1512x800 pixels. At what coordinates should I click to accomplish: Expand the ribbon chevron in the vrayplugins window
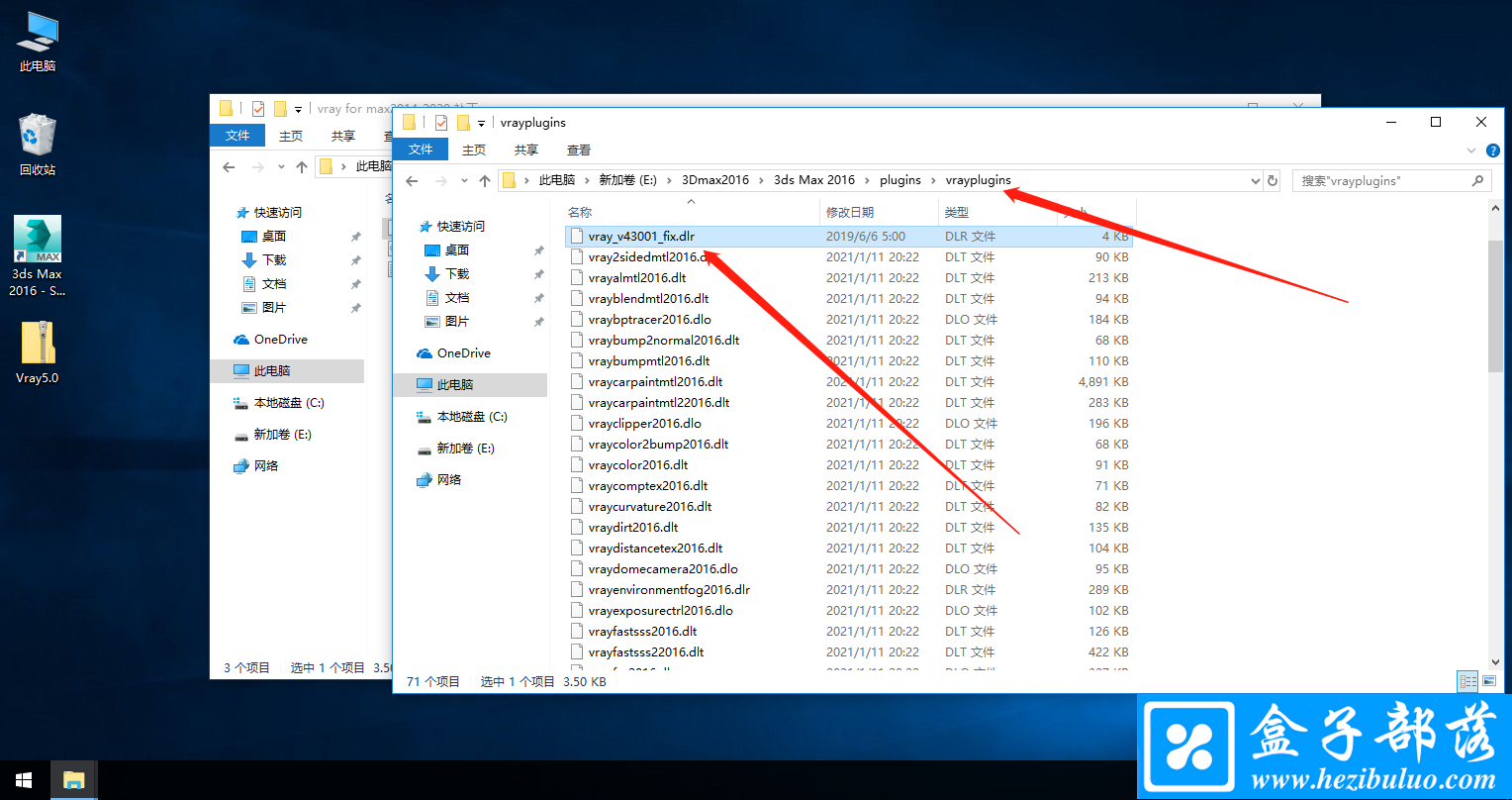[1471, 150]
